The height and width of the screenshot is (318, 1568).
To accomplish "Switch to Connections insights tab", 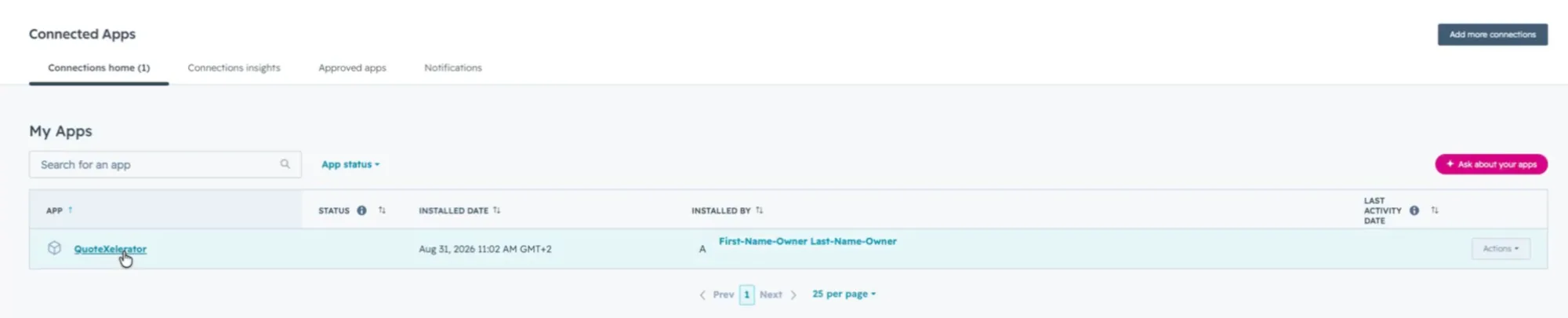I will (x=234, y=68).
